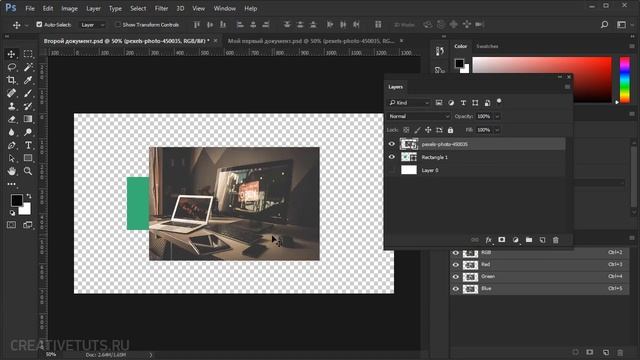The width and height of the screenshot is (640, 360).
Task: Add a layer mask
Action: (502, 240)
